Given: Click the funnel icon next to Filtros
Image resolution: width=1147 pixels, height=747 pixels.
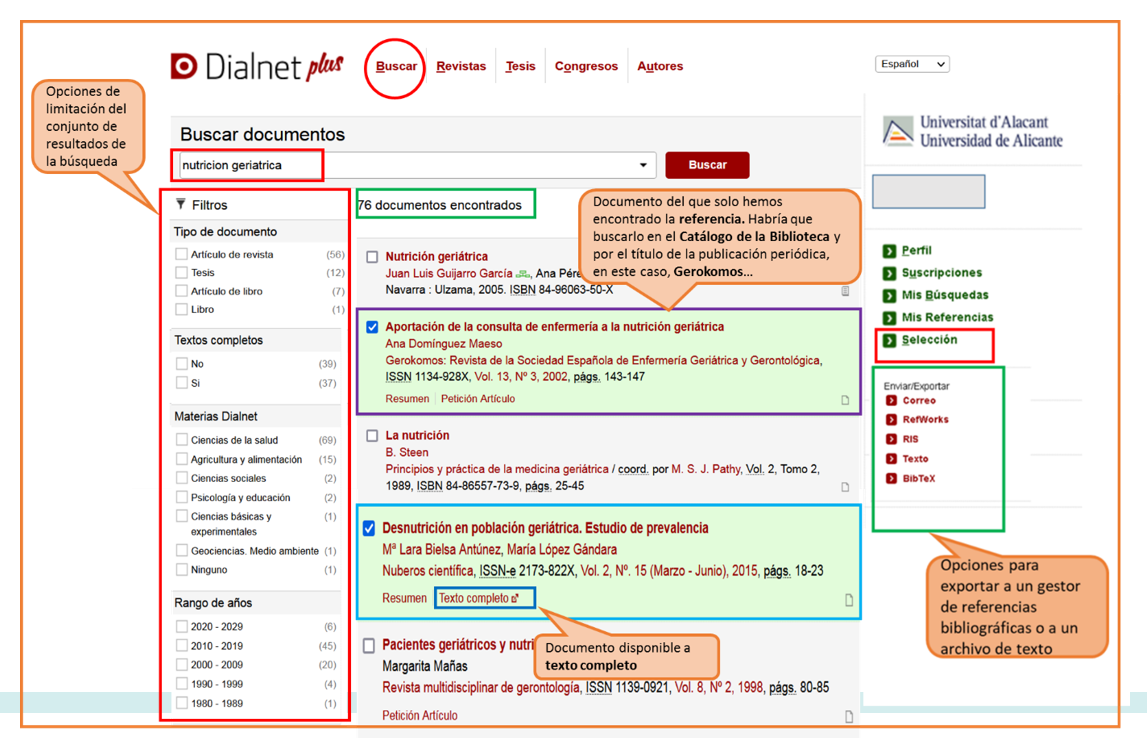Looking at the screenshot, I should [181, 204].
